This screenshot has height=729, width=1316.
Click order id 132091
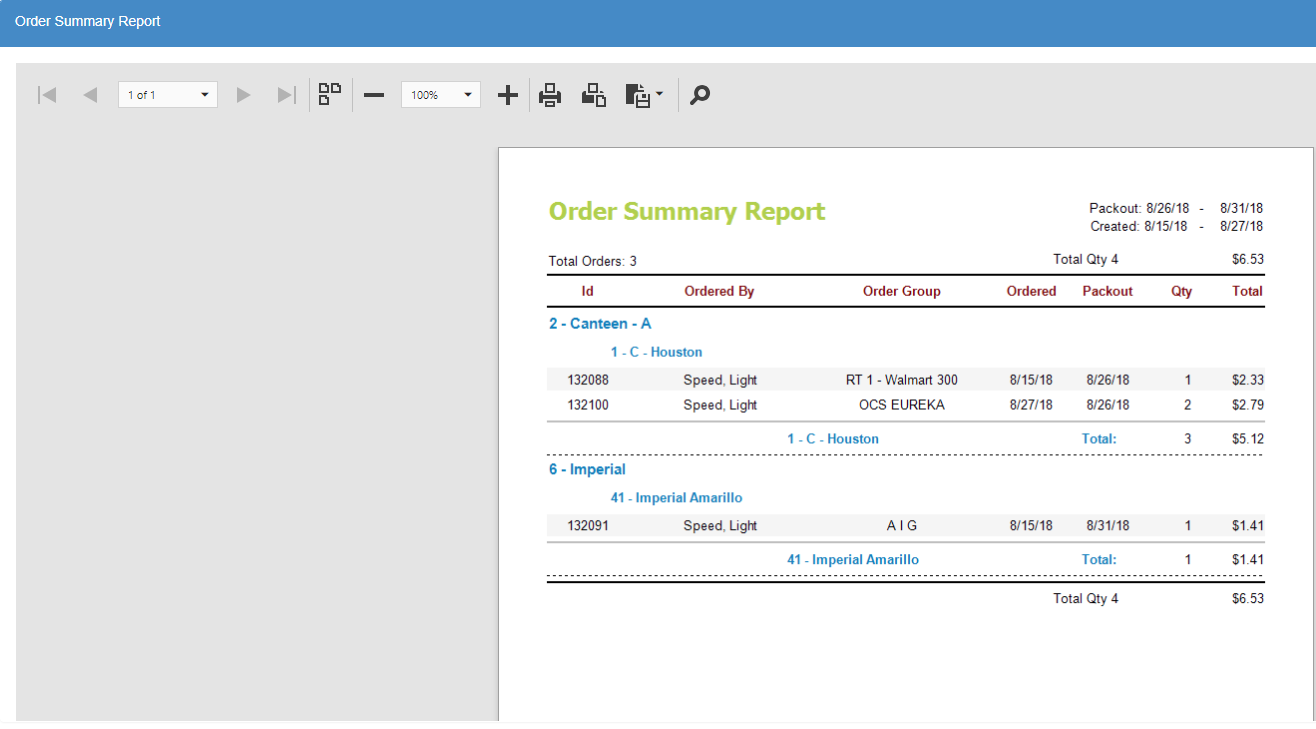[588, 526]
